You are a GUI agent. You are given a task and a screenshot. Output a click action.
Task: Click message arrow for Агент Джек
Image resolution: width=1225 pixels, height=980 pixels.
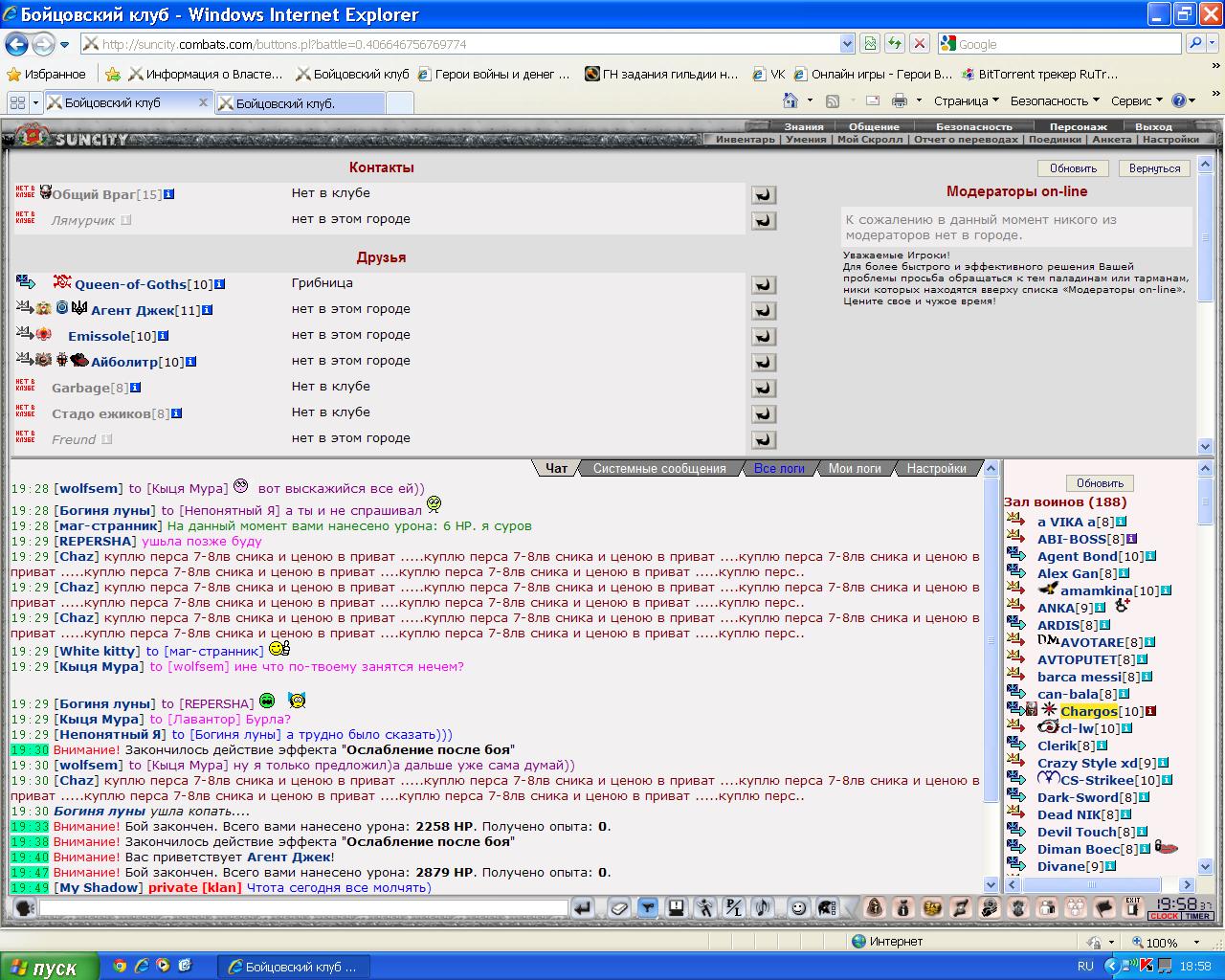[x=763, y=310]
